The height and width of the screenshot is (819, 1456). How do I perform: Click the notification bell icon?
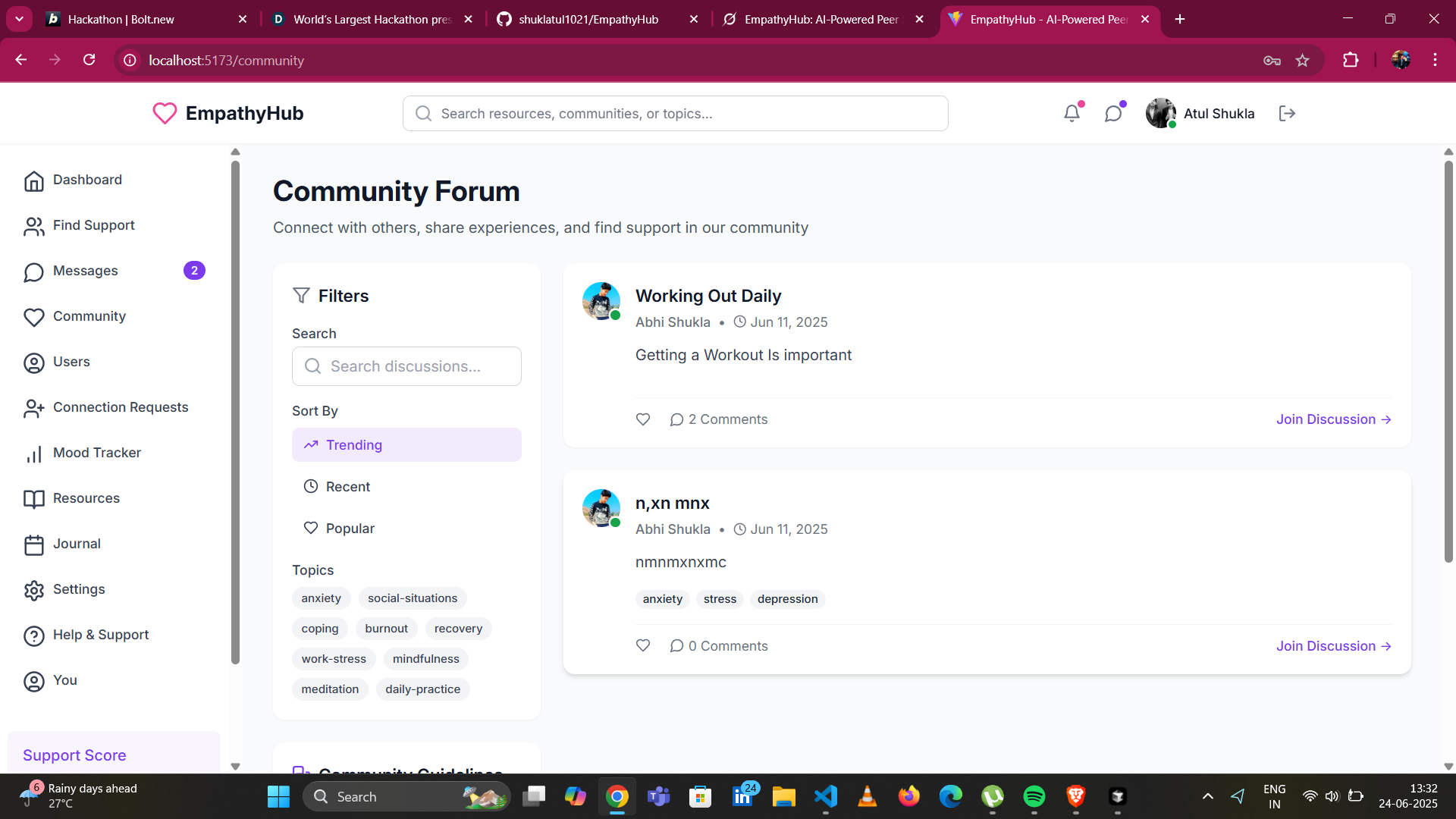click(x=1072, y=114)
